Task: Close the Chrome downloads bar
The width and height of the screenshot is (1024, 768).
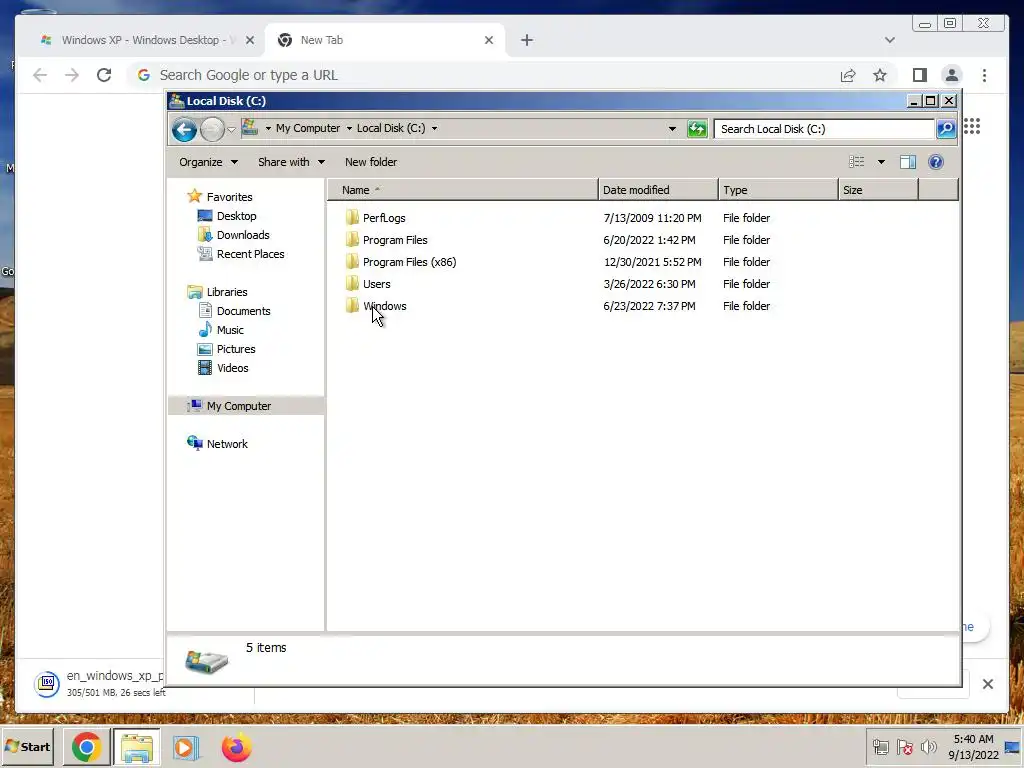Action: point(987,684)
